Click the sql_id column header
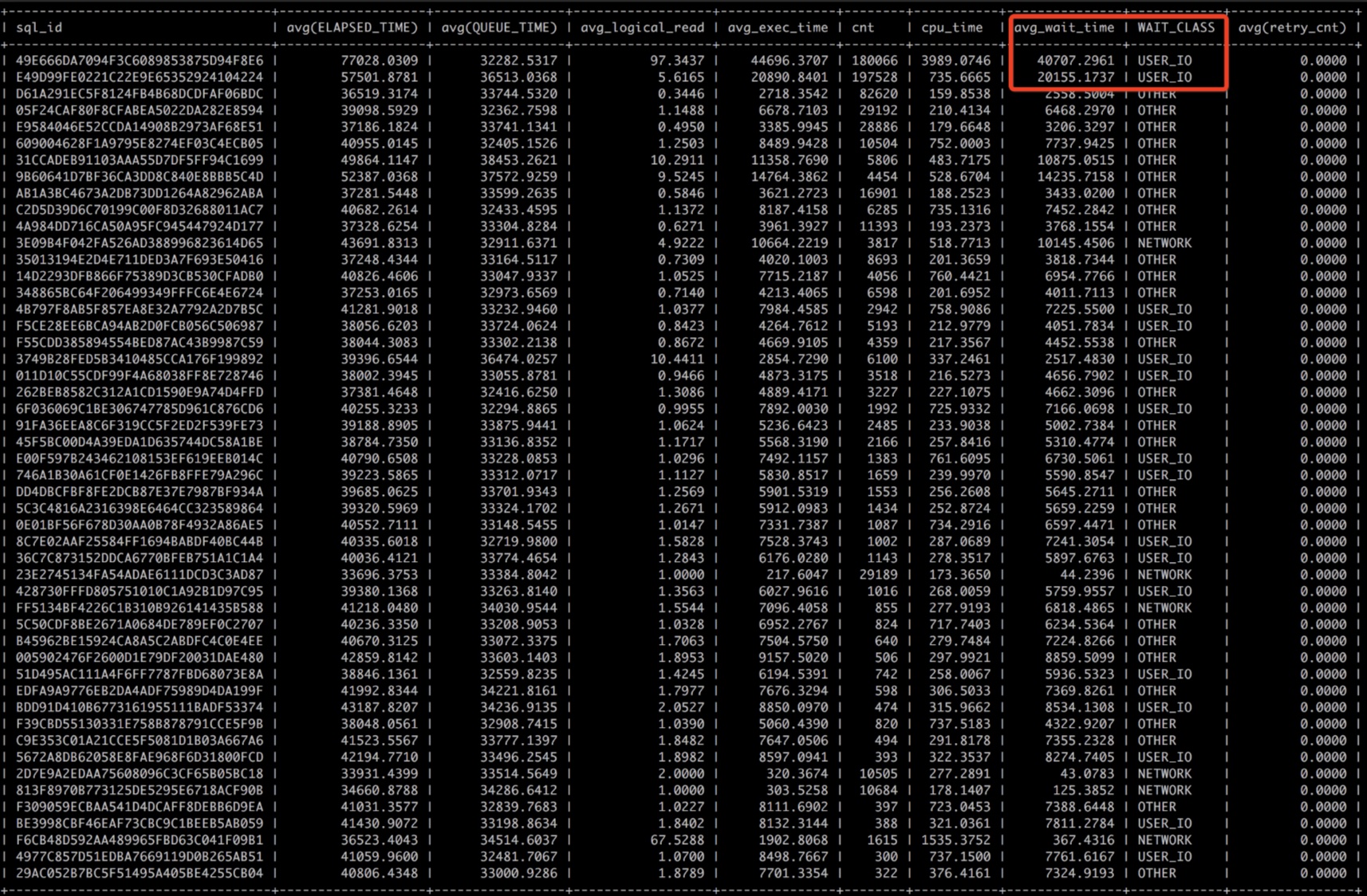This screenshot has width=1367, height=896. pos(38,27)
